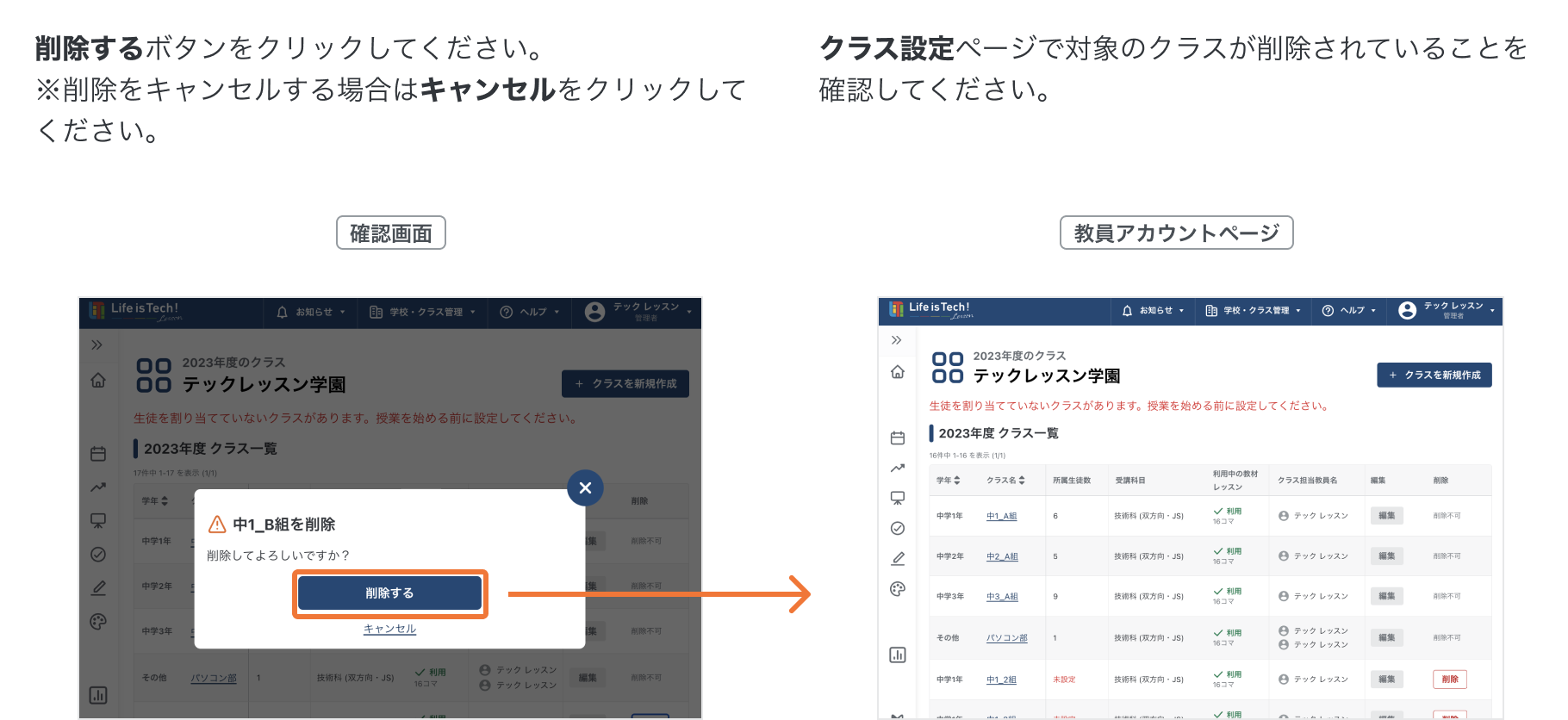
Task: Open the calendar icon in the right page's sidebar
Action: pos(898,438)
